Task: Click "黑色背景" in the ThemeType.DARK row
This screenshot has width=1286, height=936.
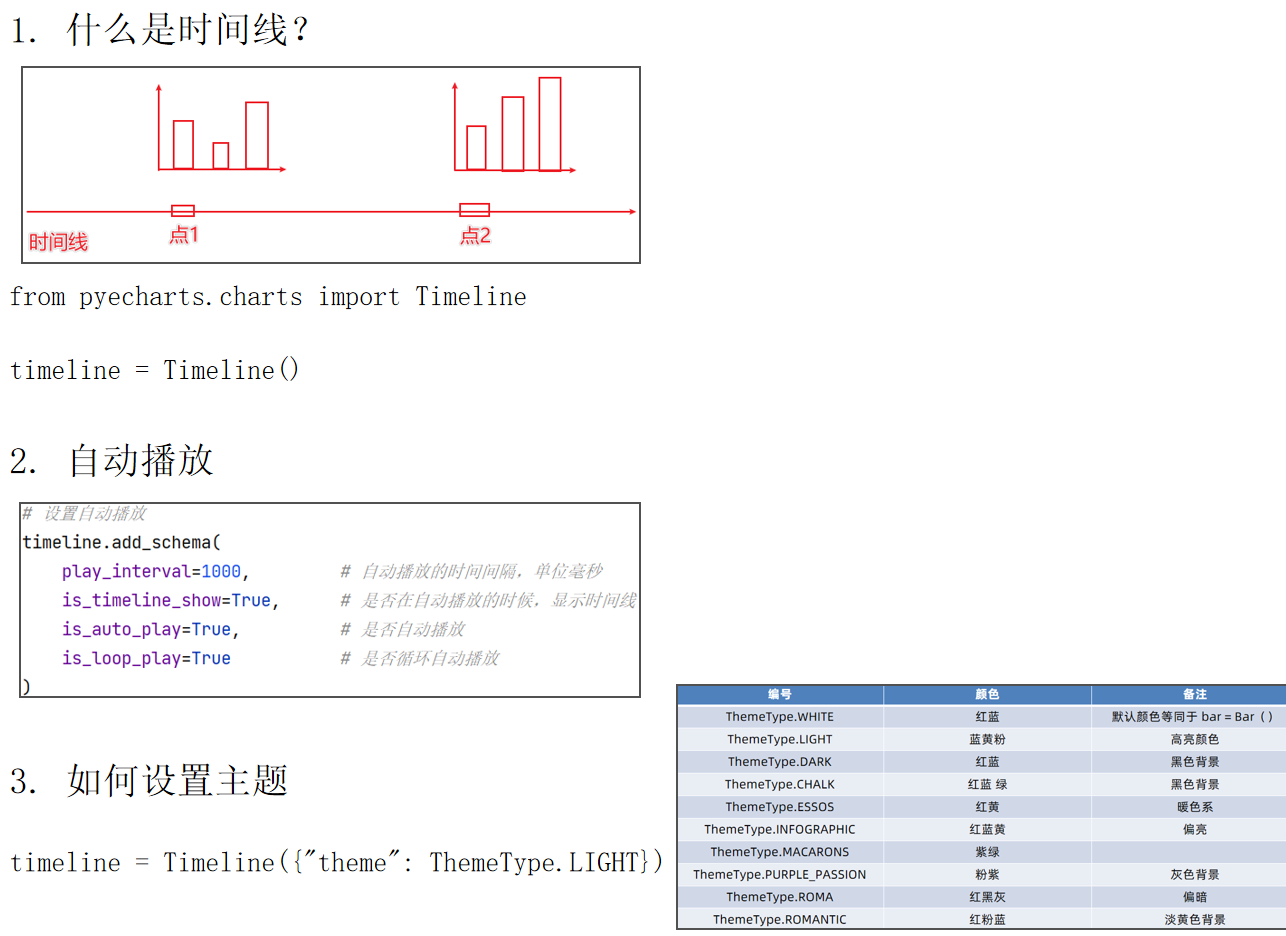Action: pyautogui.click(x=1194, y=762)
